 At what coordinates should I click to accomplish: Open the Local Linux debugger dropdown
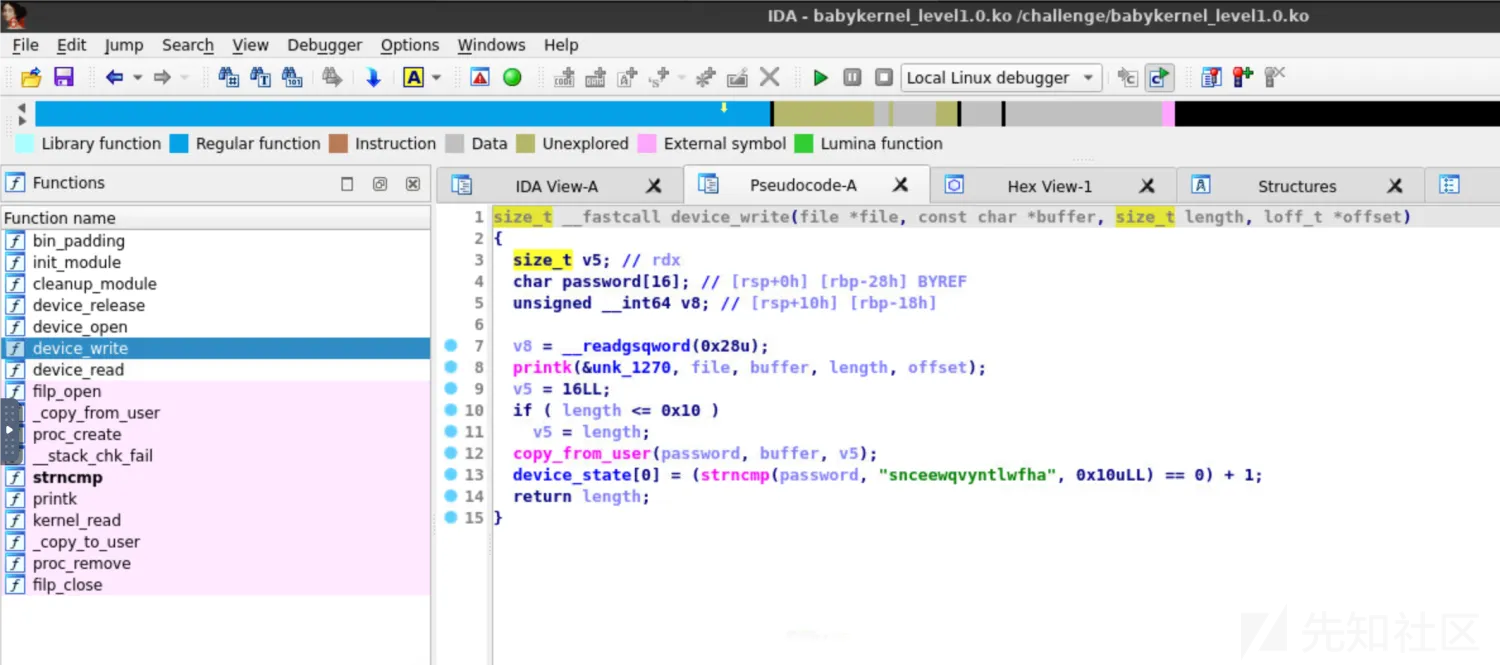pyautogui.click(x=1001, y=77)
